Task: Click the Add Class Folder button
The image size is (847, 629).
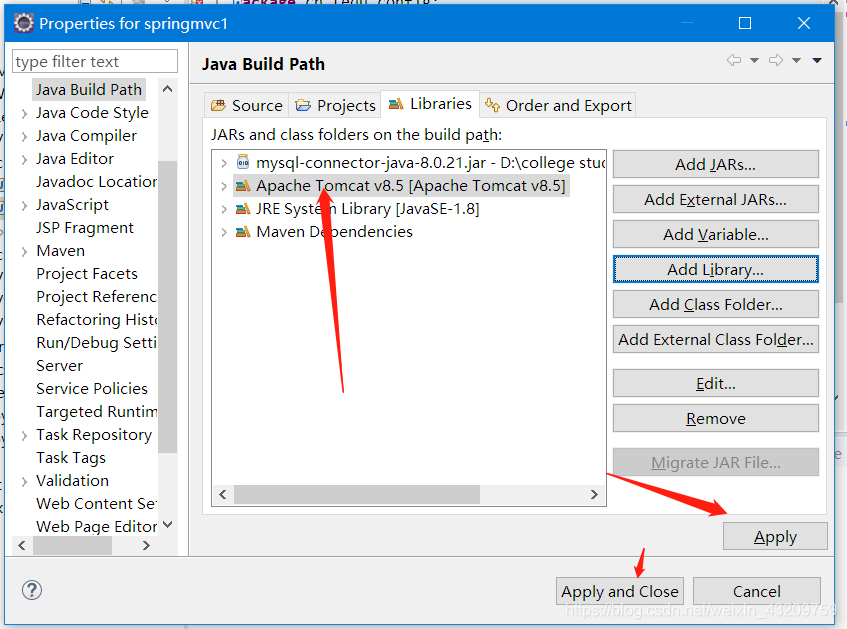Action: pyautogui.click(x=716, y=304)
